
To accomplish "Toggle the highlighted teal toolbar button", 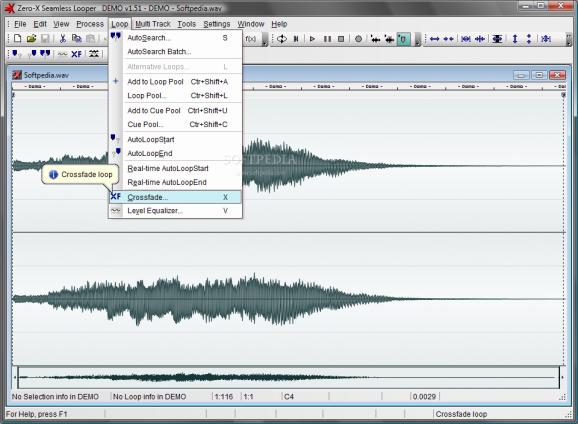I will 403,39.
